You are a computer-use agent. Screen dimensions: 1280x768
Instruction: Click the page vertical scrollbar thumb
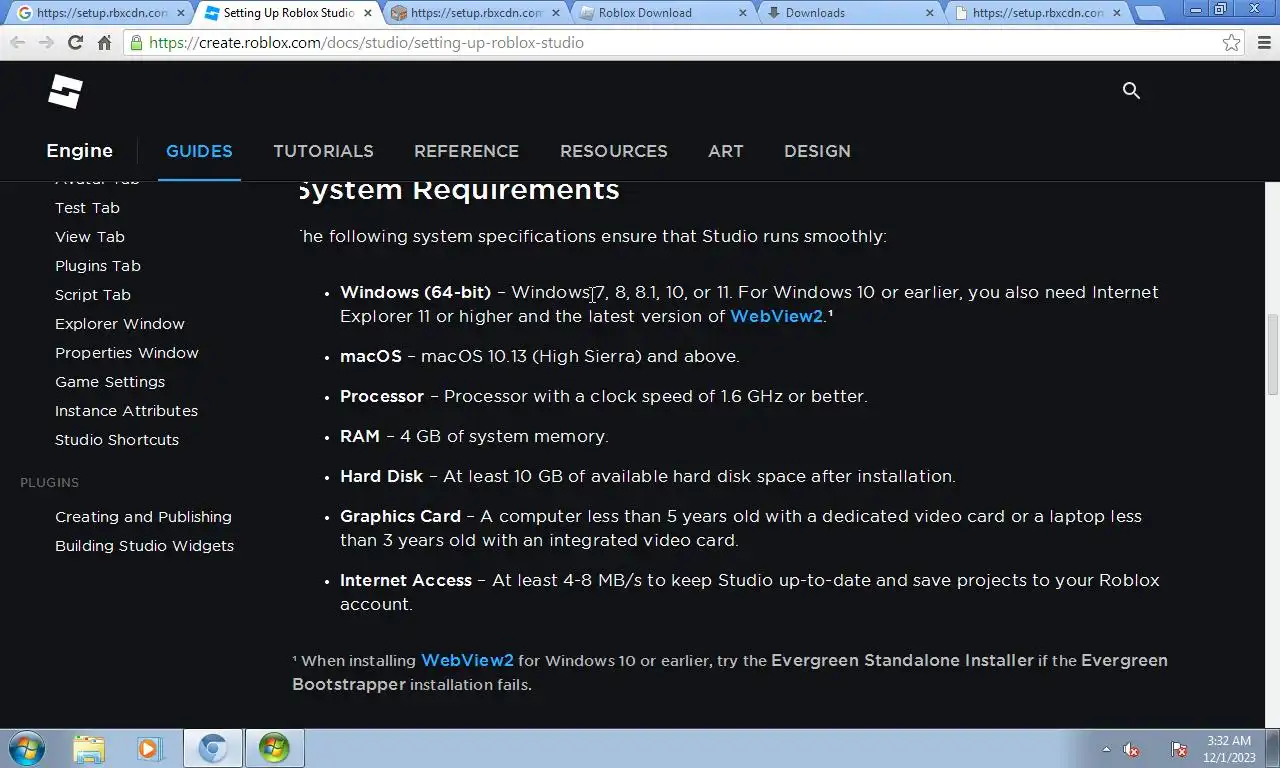pos(1273,355)
